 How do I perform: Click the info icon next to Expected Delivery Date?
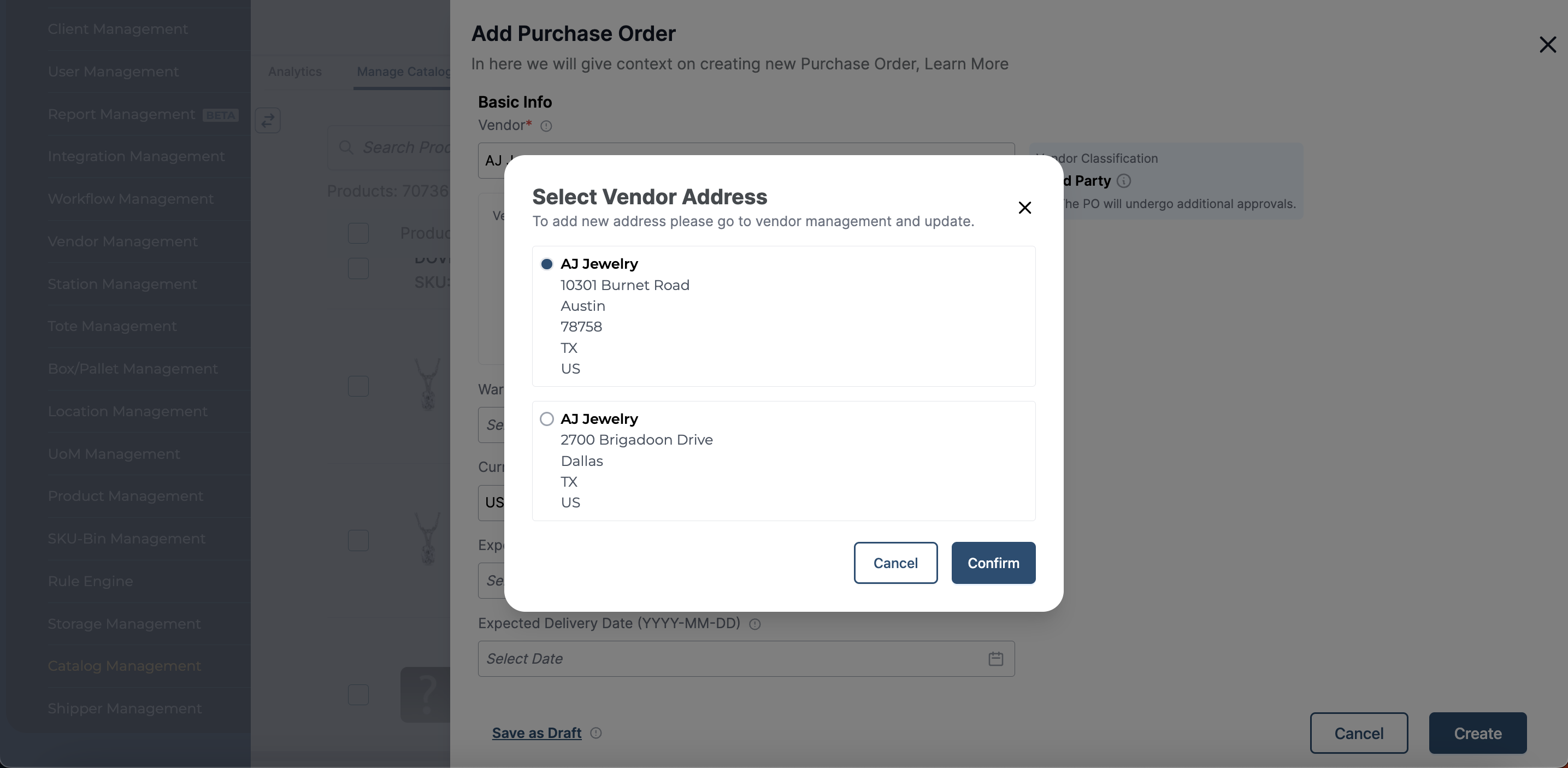point(756,622)
